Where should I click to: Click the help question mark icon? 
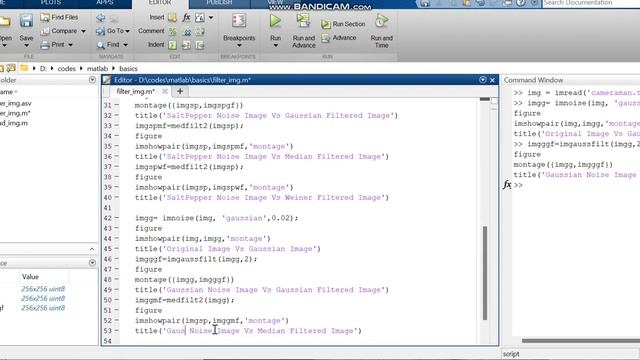(521, 3)
